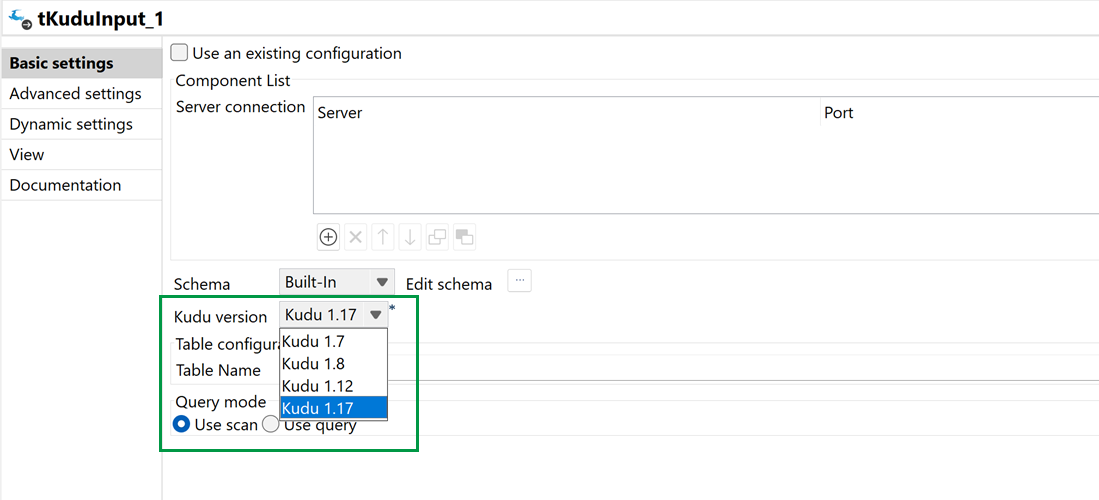Click the Edit schema ellipsis button

click(x=519, y=280)
